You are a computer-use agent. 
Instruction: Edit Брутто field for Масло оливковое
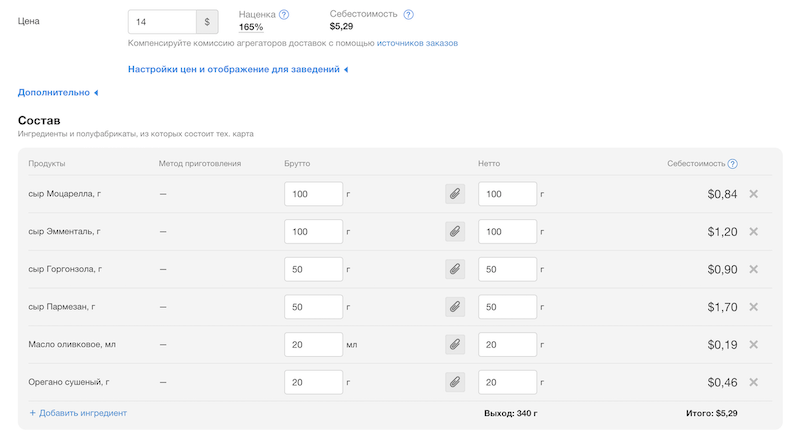313,345
